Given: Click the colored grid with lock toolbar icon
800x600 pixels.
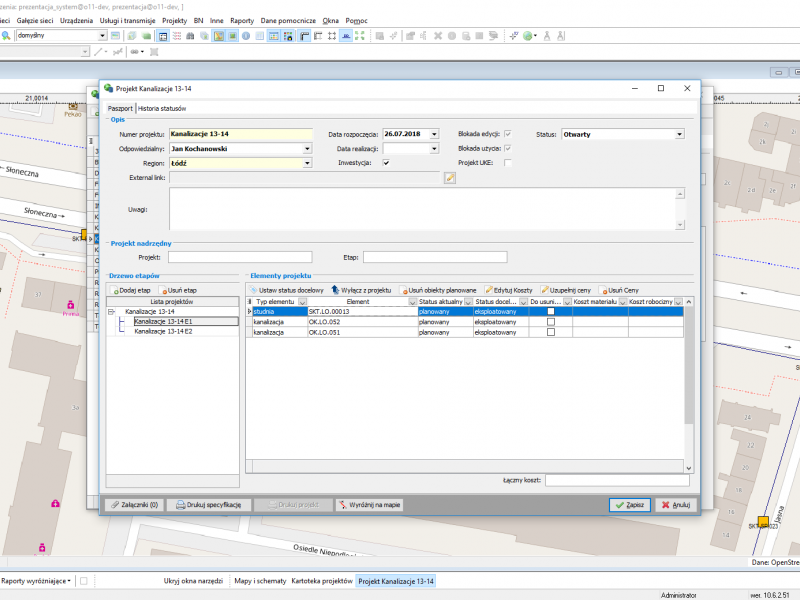Looking at the screenshot, I should pyautogui.click(x=288, y=36).
